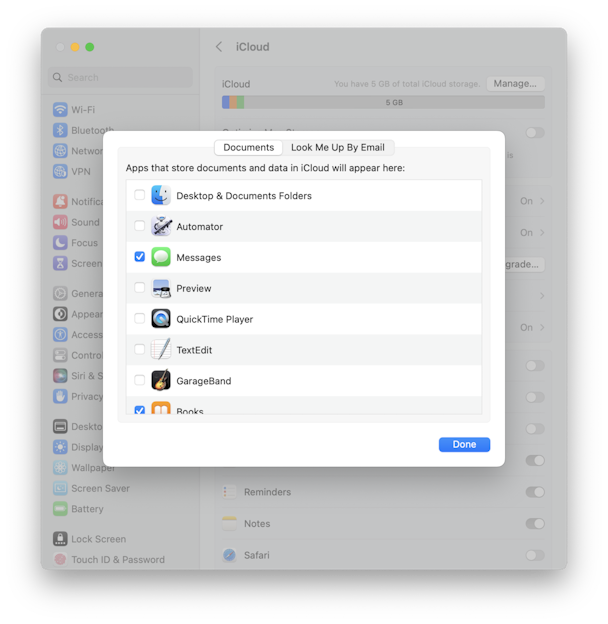Check the TextEdit checkbox
The image size is (608, 624).
pos(139,349)
